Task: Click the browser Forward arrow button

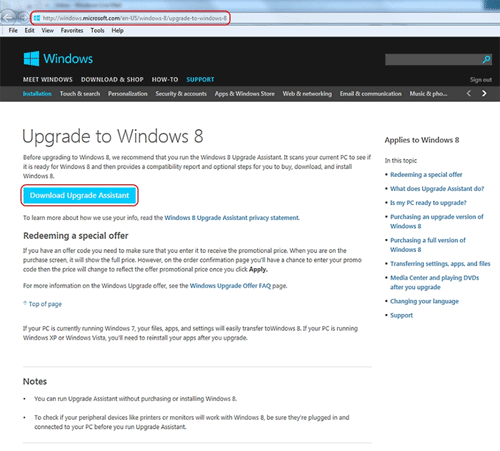Action: [23, 18]
